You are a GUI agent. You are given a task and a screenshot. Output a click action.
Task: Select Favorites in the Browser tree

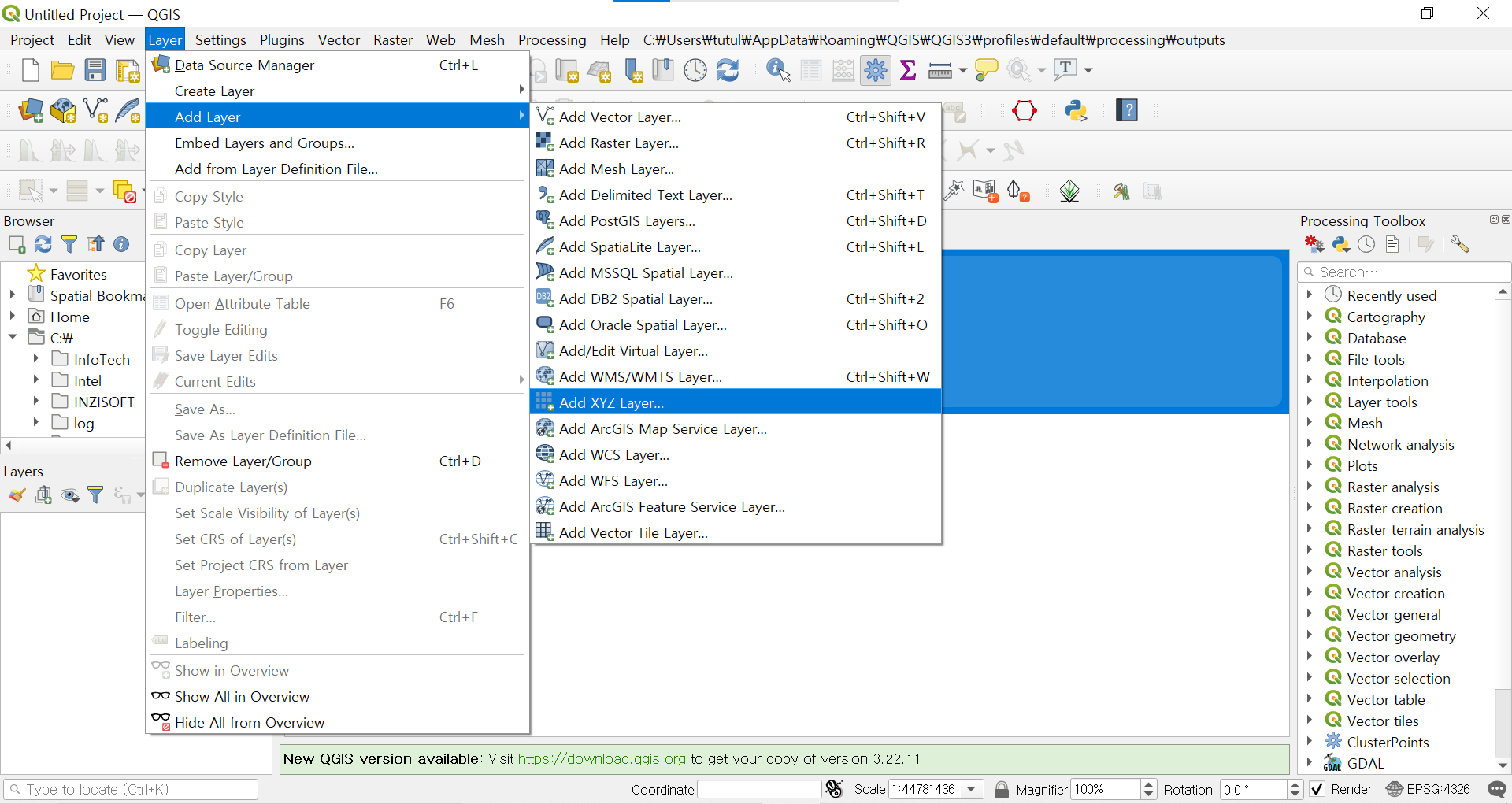pyautogui.click(x=78, y=274)
